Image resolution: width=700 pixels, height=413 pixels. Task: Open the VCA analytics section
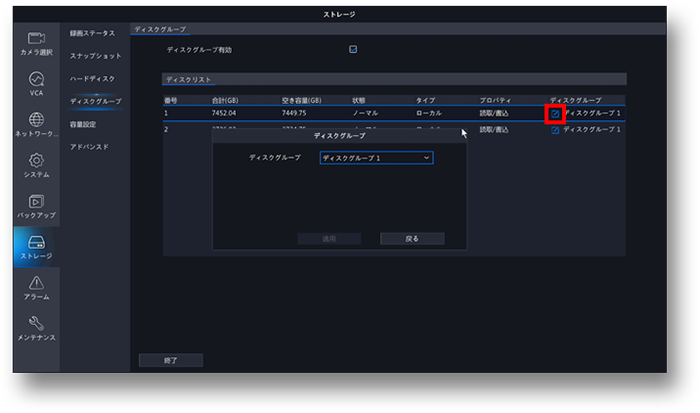coord(36,83)
